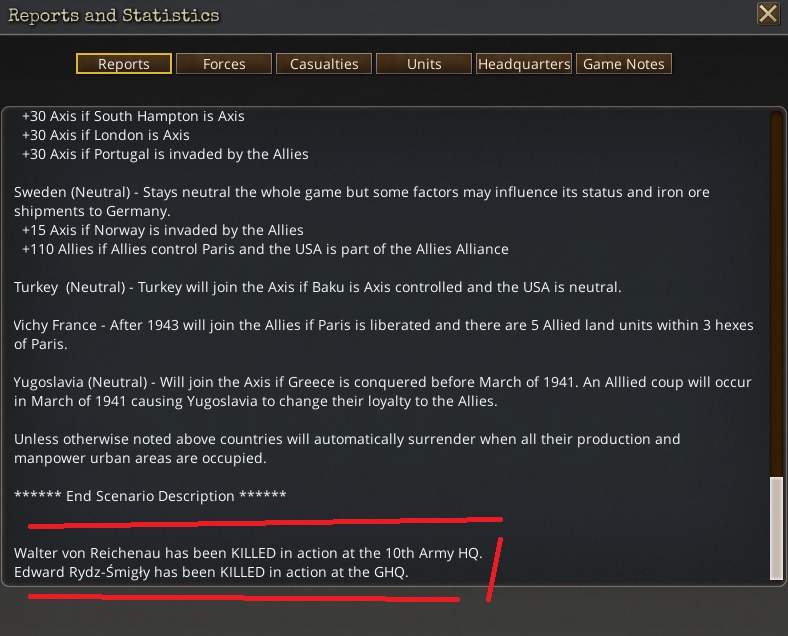788x636 pixels.
Task: Click the +15 Axis if Norway invaded line
Action: (x=162, y=230)
